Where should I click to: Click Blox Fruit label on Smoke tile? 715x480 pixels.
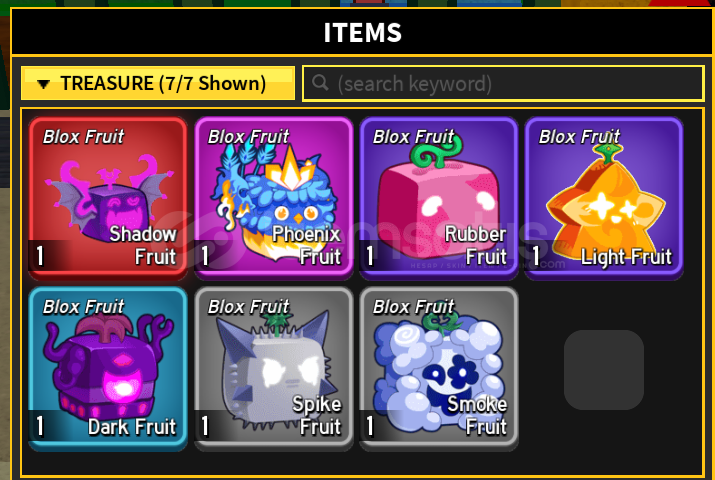pyautogui.click(x=414, y=307)
